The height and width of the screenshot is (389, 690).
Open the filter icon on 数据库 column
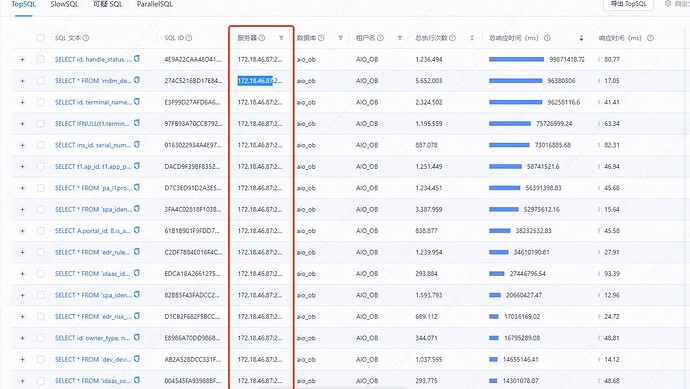[341, 38]
